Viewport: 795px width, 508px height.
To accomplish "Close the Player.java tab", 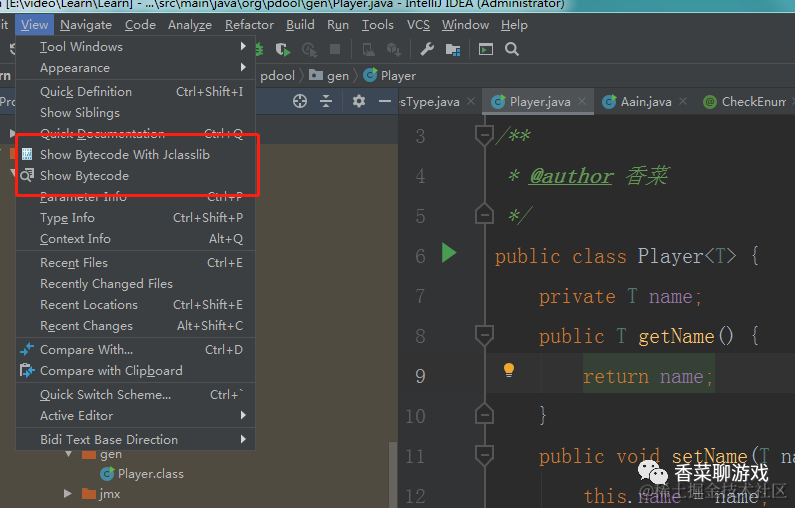I will (x=582, y=101).
